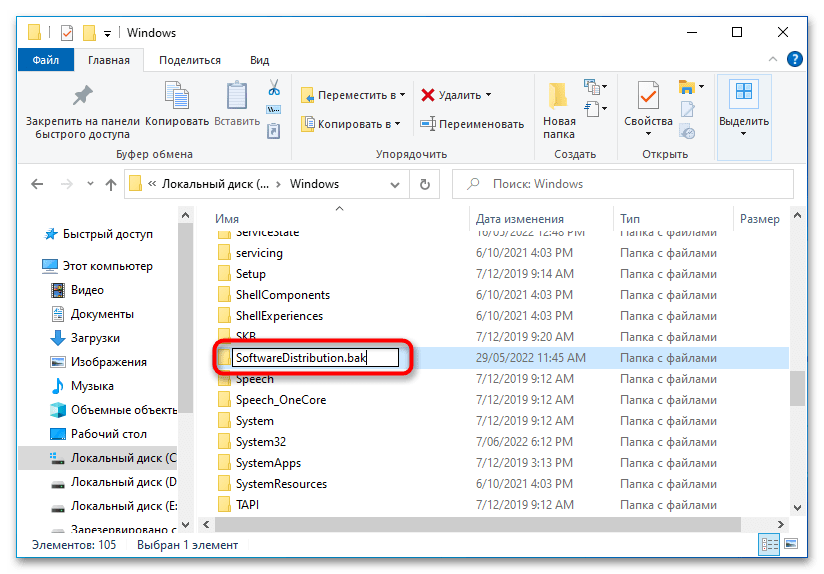Open Видео in navigation pane
The width and height of the screenshot is (824, 574).
coord(77,290)
